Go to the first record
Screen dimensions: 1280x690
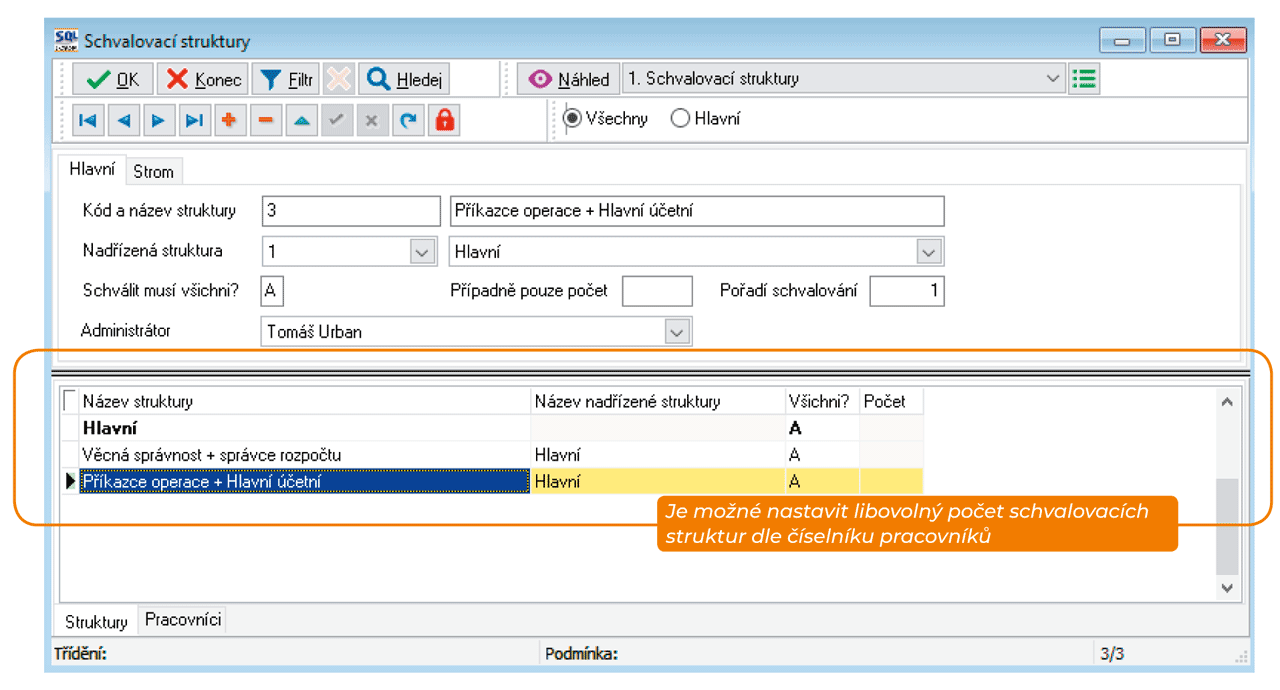coord(88,121)
